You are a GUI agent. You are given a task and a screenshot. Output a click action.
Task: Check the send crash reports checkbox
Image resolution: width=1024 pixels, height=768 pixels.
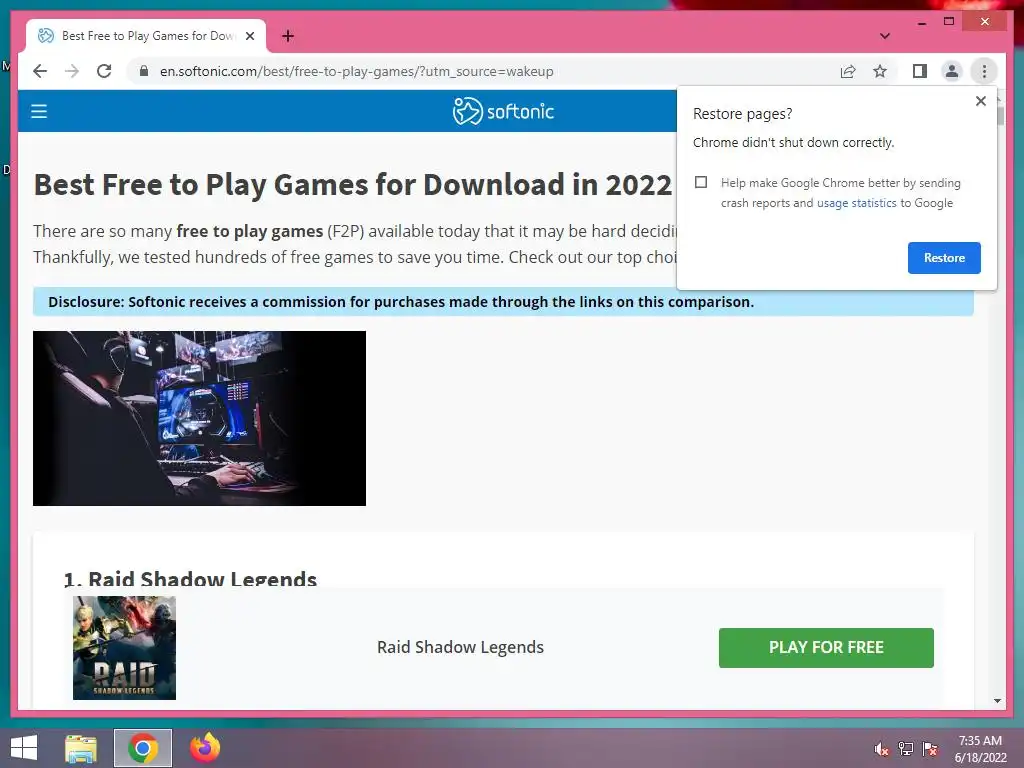point(701,182)
